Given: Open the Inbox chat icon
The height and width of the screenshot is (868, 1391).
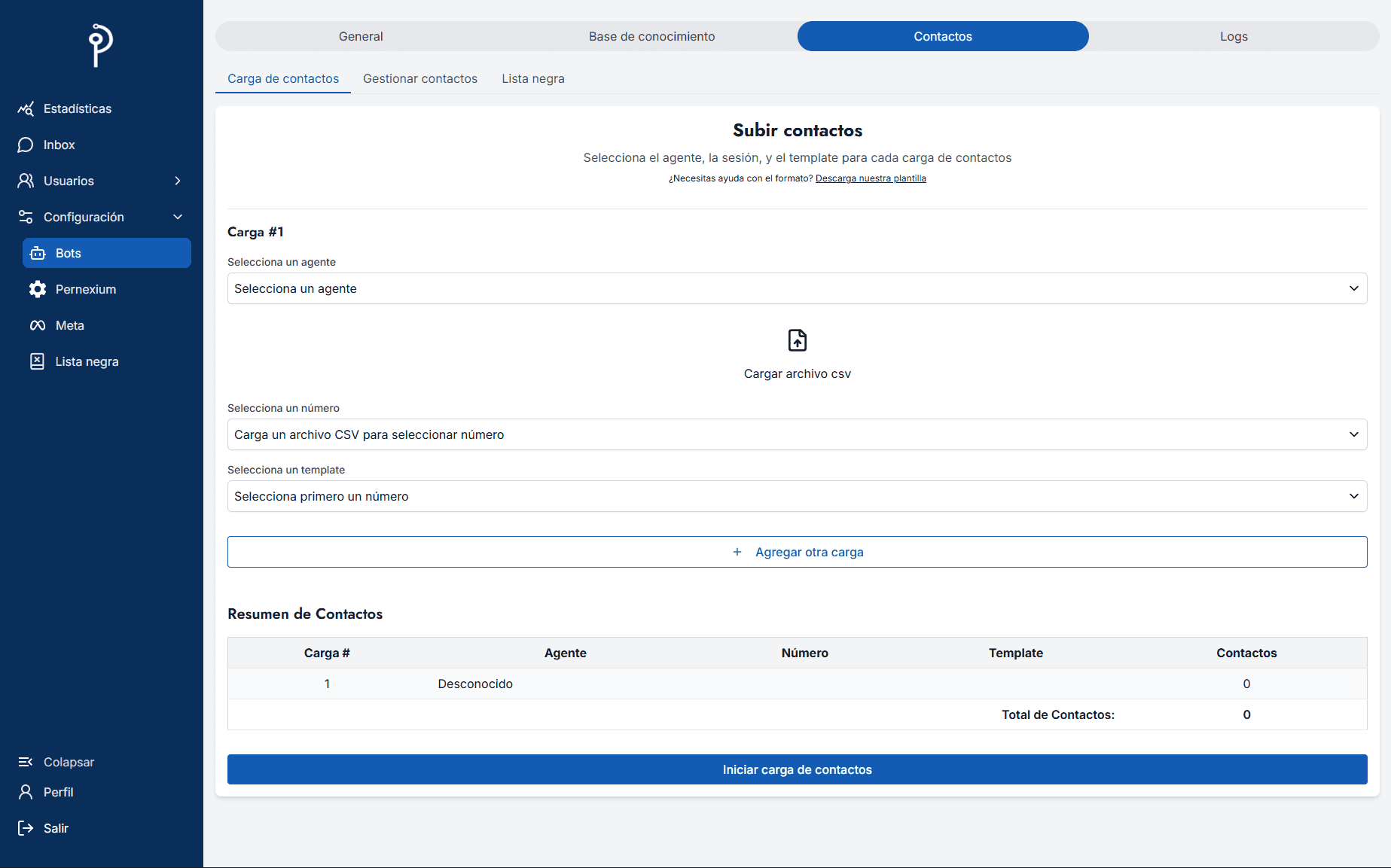Looking at the screenshot, I should coord(26,145).
